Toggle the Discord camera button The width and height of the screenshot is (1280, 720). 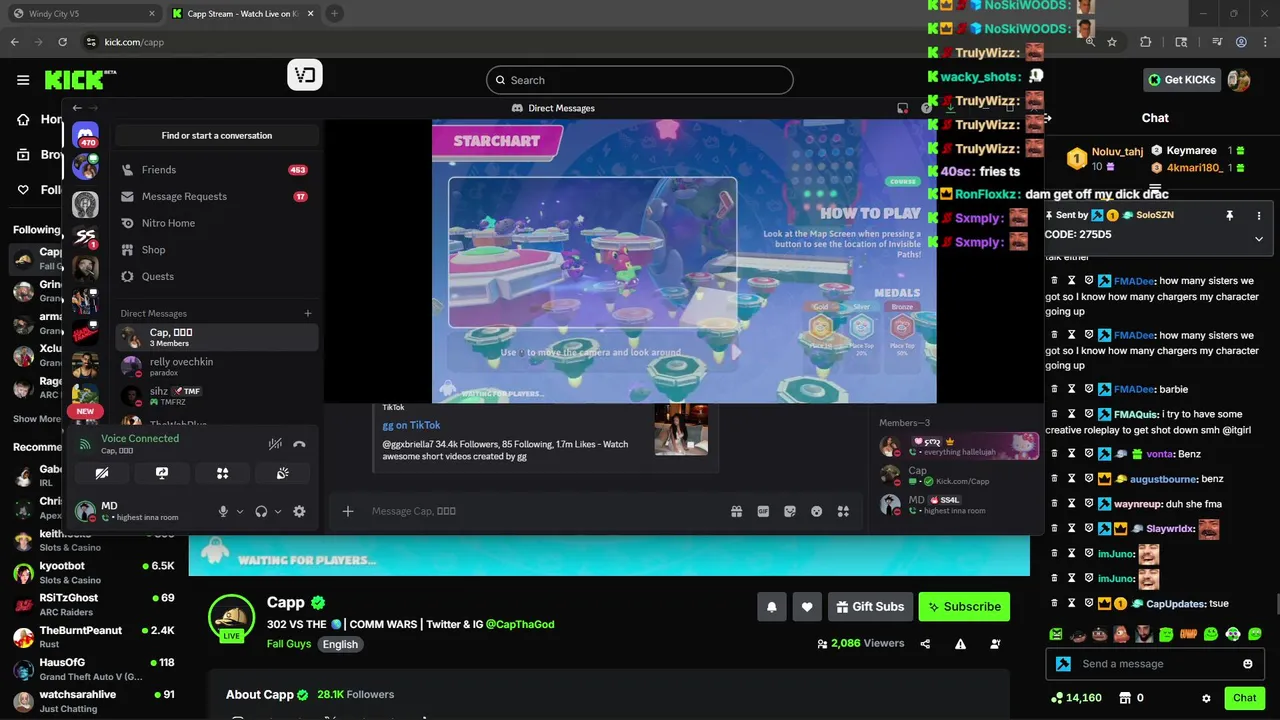[101, 473]
